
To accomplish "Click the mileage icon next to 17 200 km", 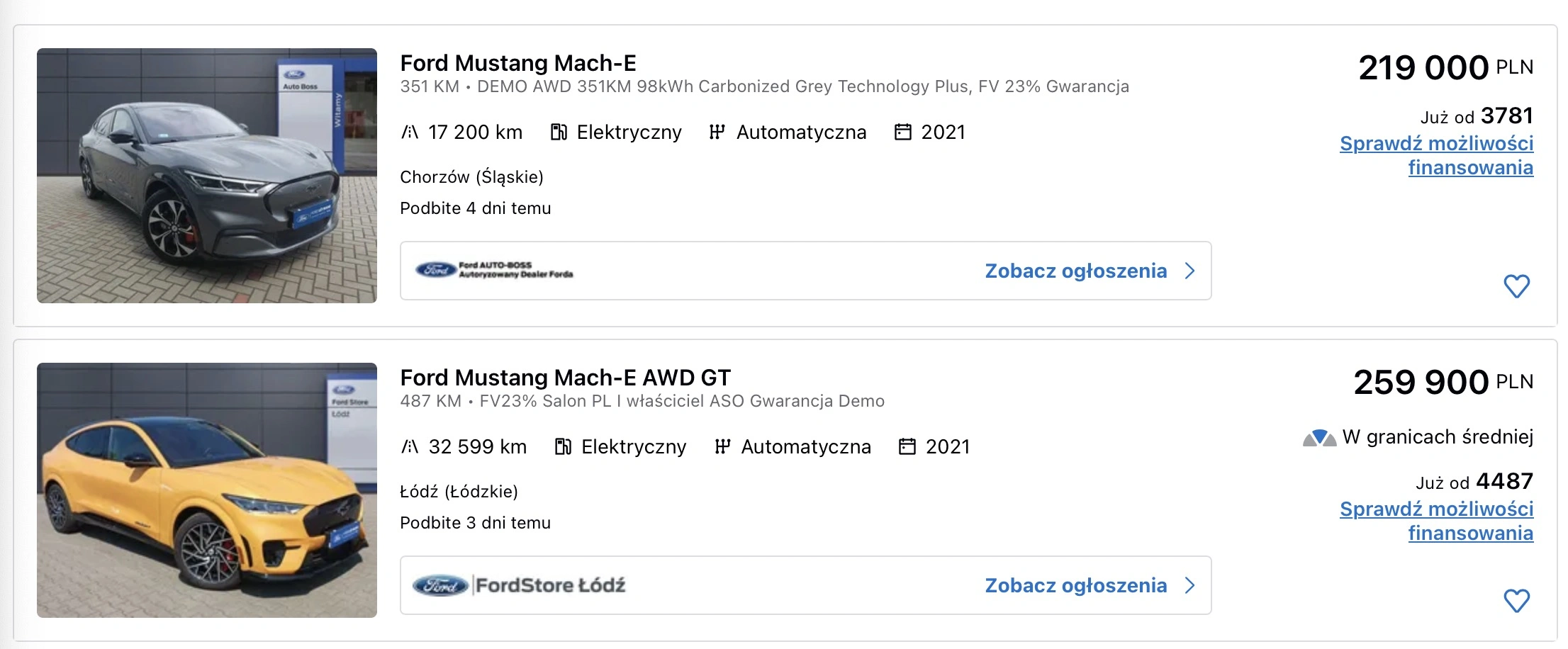I will [410, 132].
